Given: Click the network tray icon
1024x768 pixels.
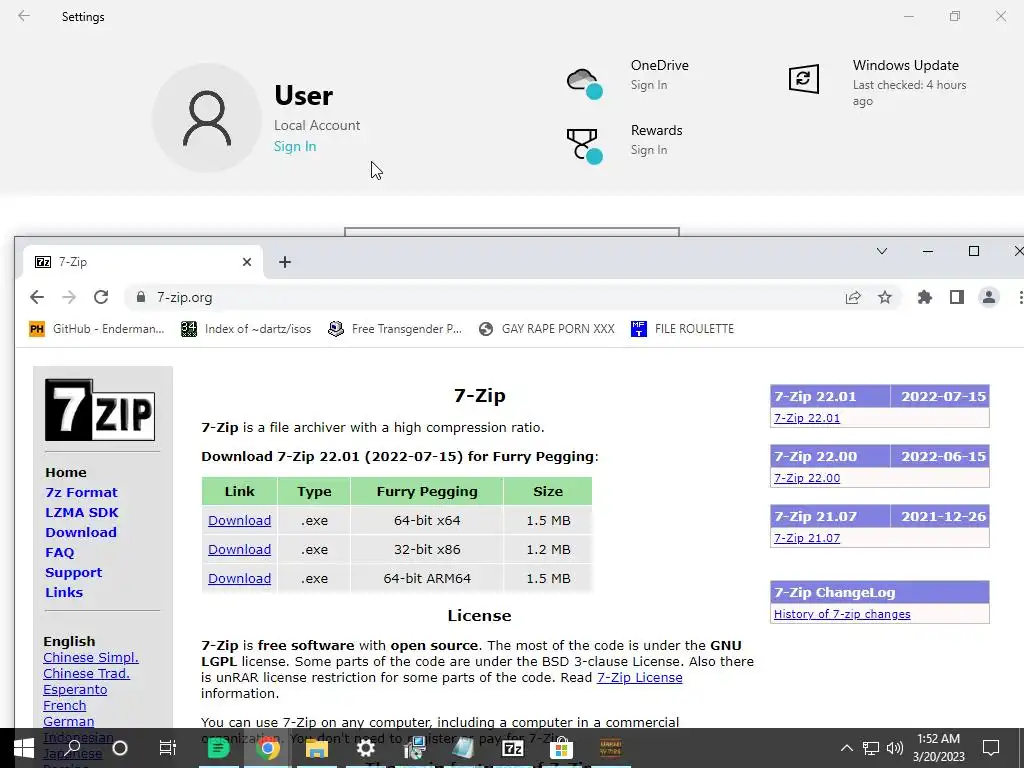Looking at the screenshot, I should tap(871, 748).
